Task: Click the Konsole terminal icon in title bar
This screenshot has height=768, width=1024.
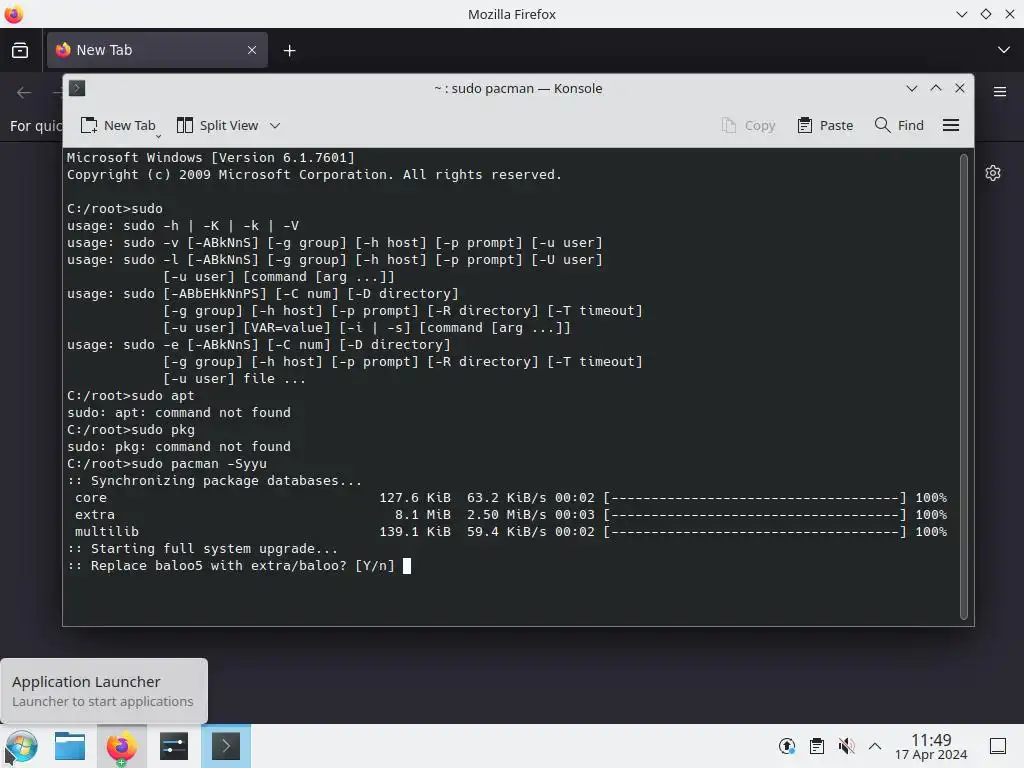Action: pos(77,88)
